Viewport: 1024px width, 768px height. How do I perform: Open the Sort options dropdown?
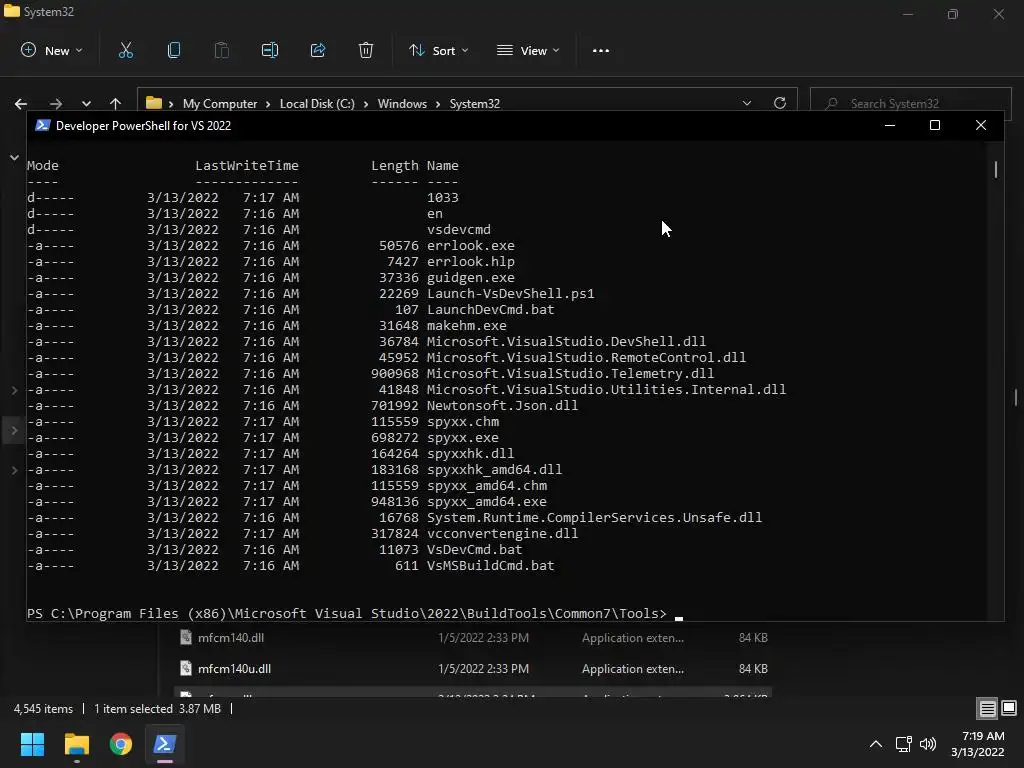(439, 50)
